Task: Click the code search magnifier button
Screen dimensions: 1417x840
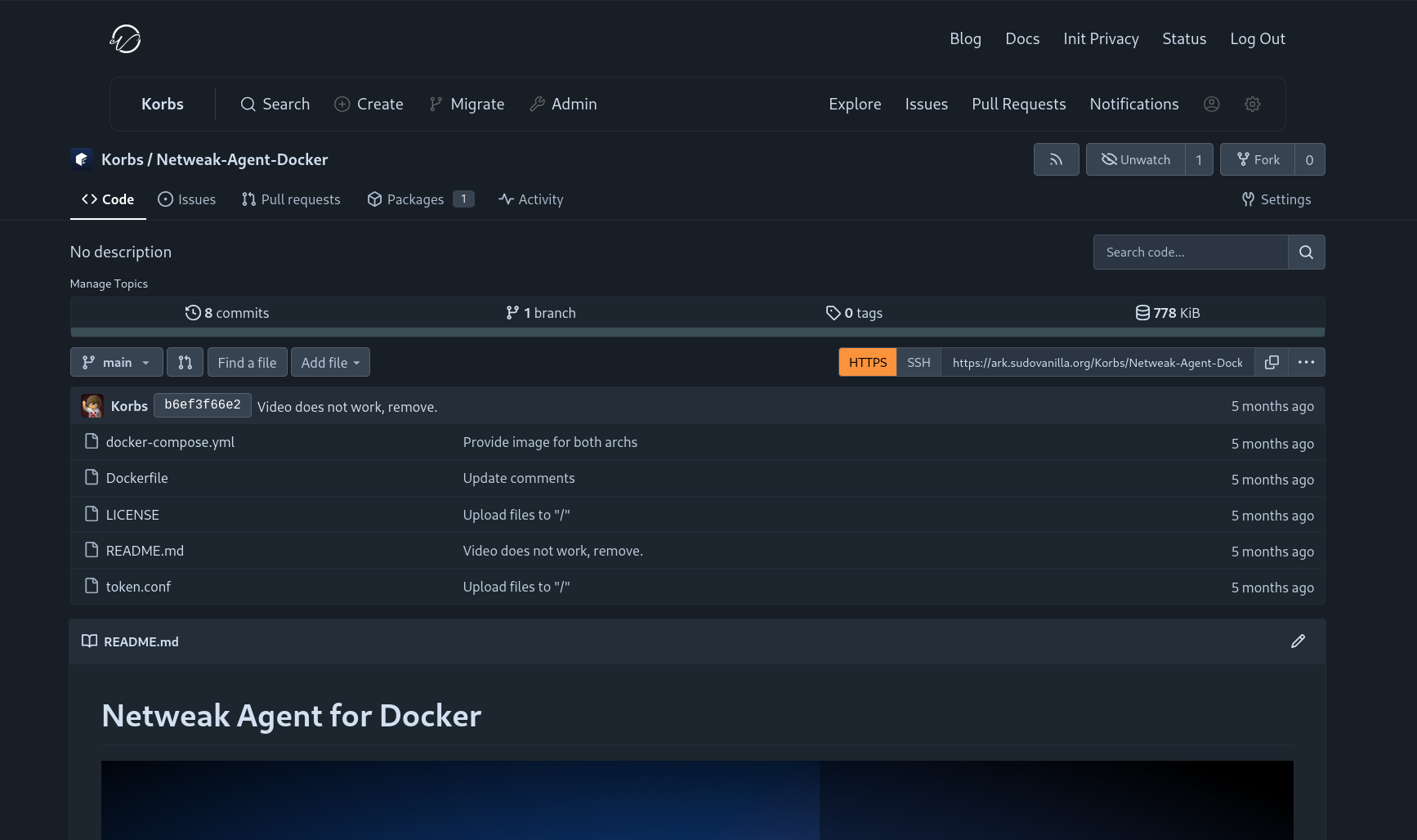Action: pyautogui.click(x=1306, y=252)
